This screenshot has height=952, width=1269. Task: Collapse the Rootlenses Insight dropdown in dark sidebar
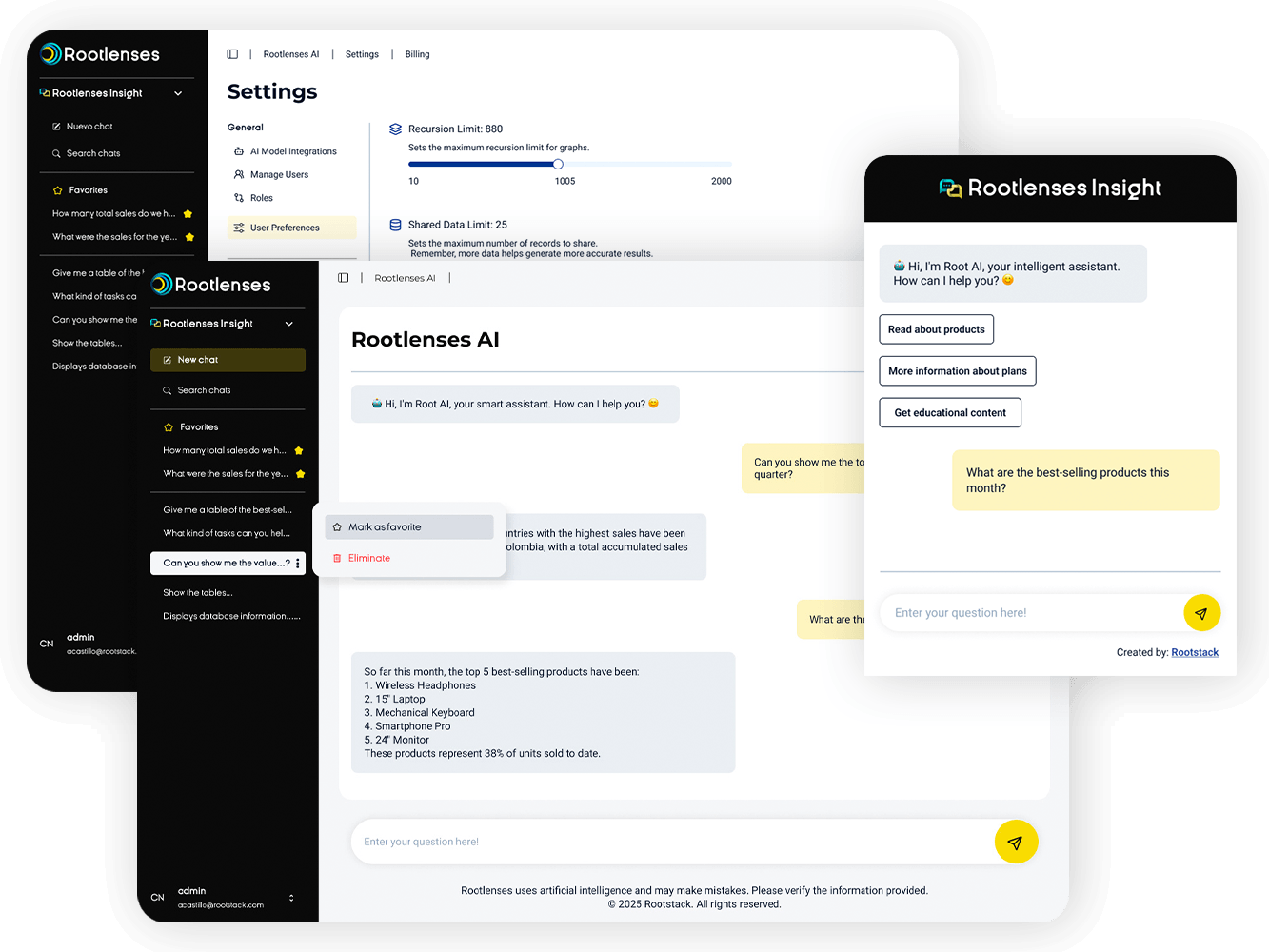[x=289, y=324]
